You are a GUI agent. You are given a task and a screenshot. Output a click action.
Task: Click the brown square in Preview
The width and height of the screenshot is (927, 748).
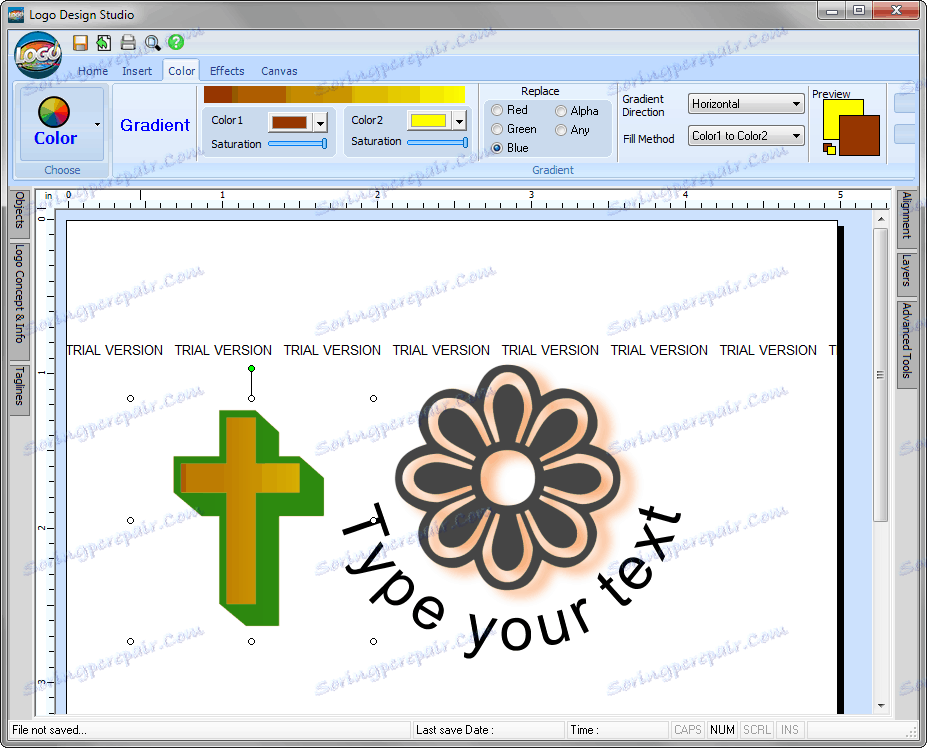pyautogui.click(x=860, y=135)
